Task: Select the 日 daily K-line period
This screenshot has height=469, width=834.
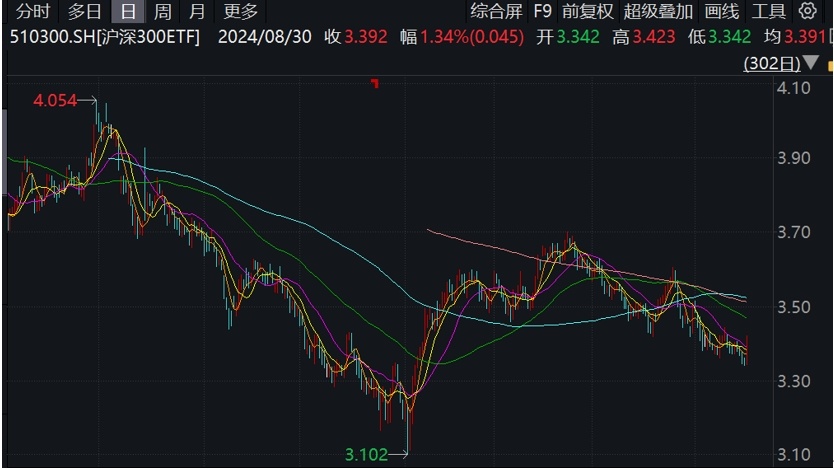Action: click(126, 12)
